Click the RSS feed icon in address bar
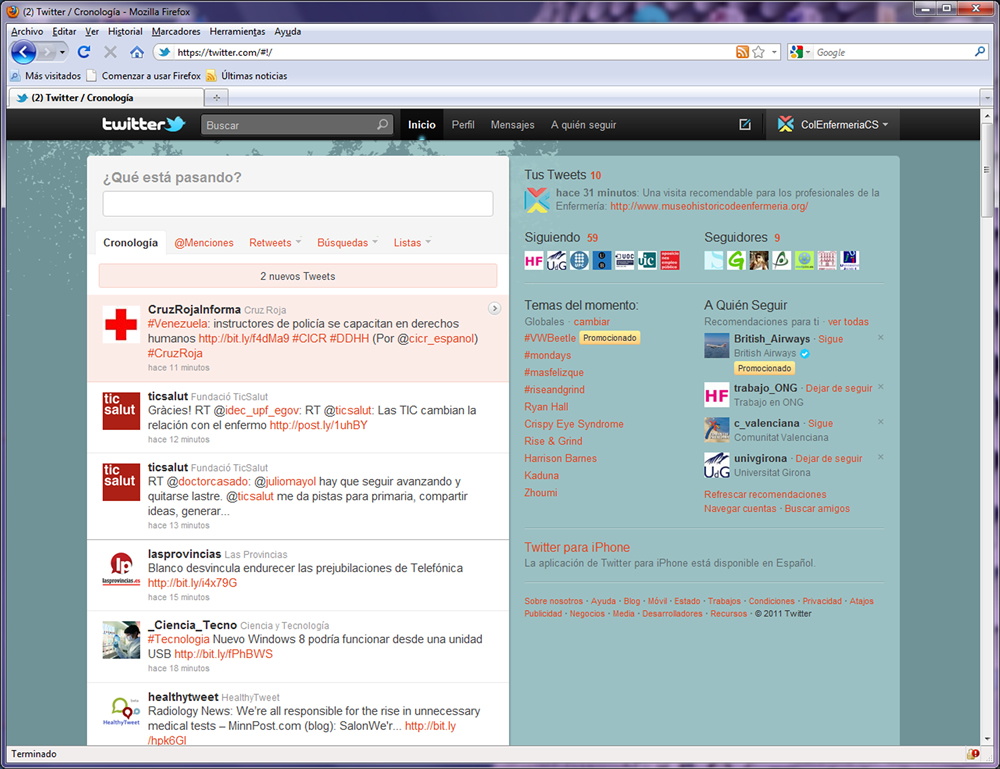The width and height of the screenshot is (1000, 769). pos(742,52)
